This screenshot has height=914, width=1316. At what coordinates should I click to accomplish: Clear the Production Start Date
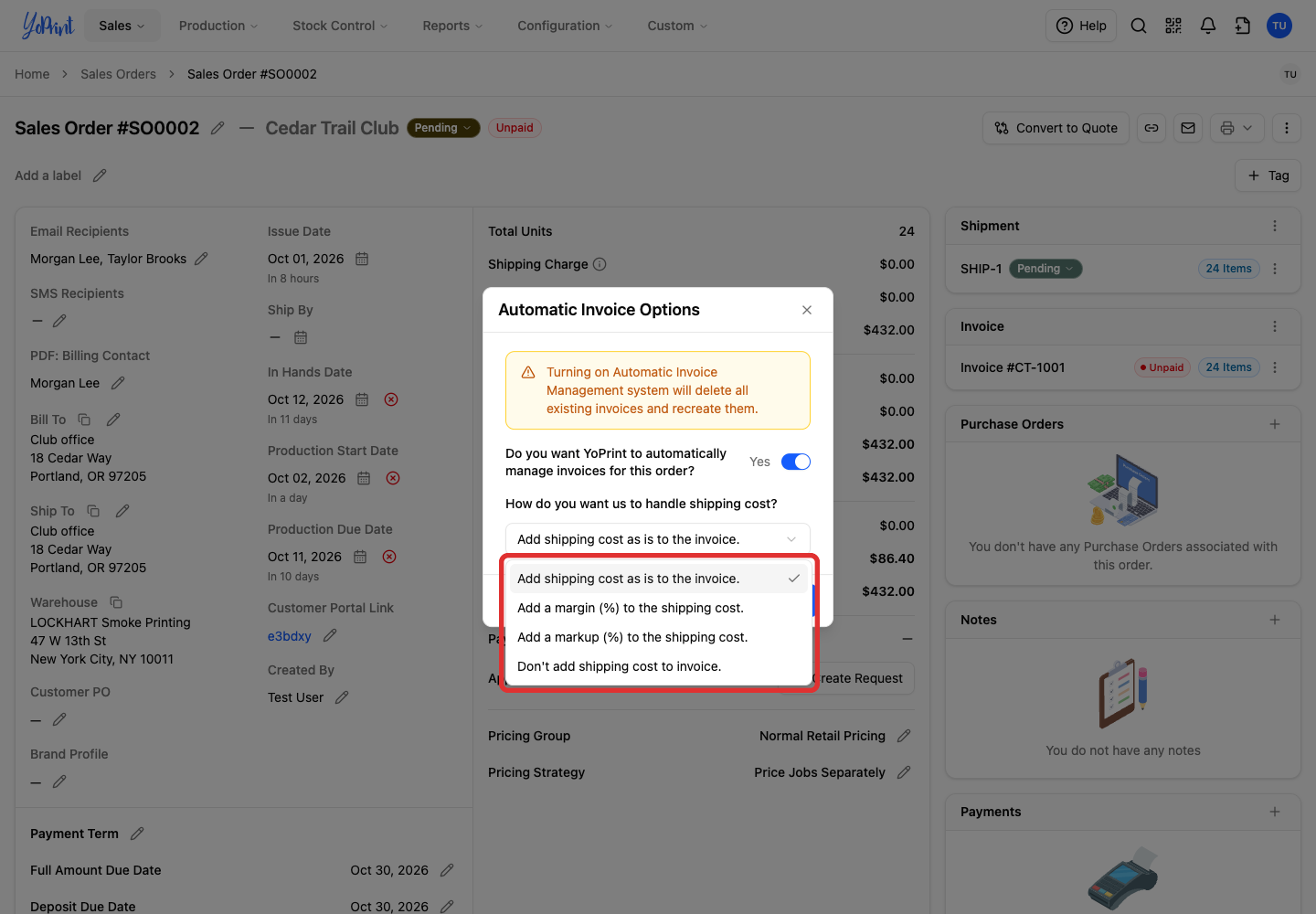[x=393, y=478]
